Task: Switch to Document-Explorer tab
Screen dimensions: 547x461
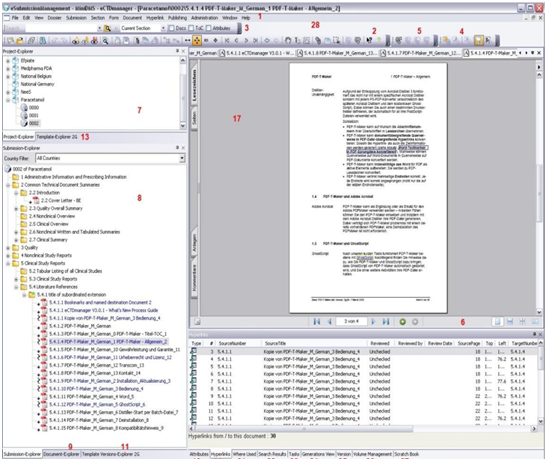Action: tap(61, 454)
